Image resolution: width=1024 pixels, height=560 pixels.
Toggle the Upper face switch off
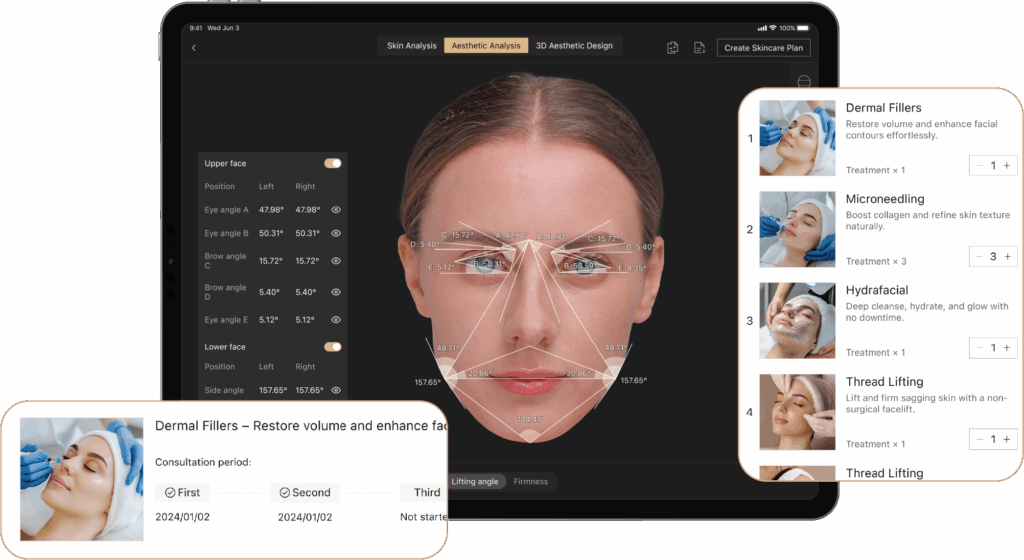coord(332,163)
